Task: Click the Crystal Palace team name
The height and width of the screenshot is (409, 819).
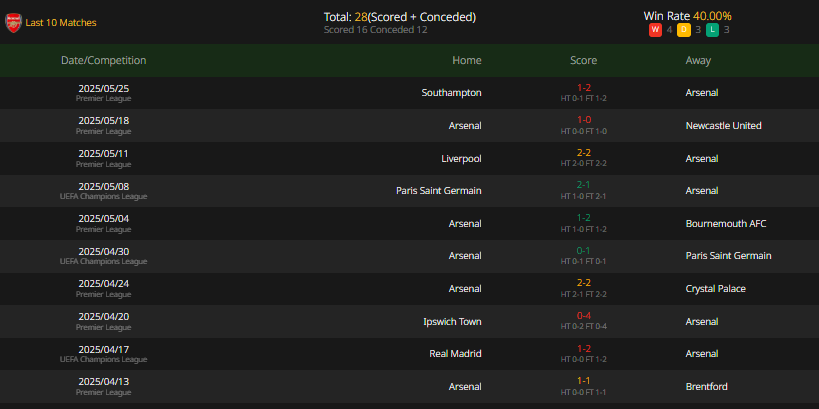Action: pyautogui.click(x=716, y=289)
